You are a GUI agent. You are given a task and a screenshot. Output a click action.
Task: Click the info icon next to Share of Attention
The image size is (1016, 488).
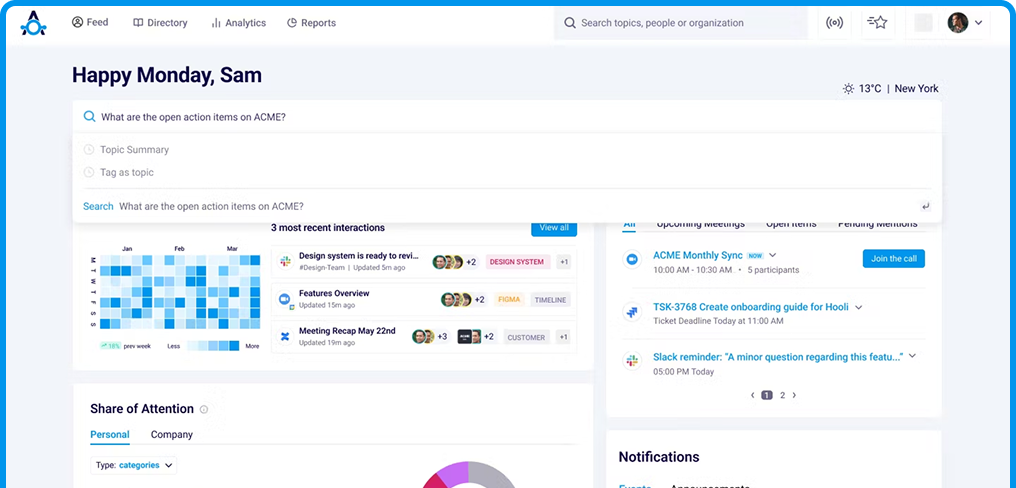[x=204, y=409]
